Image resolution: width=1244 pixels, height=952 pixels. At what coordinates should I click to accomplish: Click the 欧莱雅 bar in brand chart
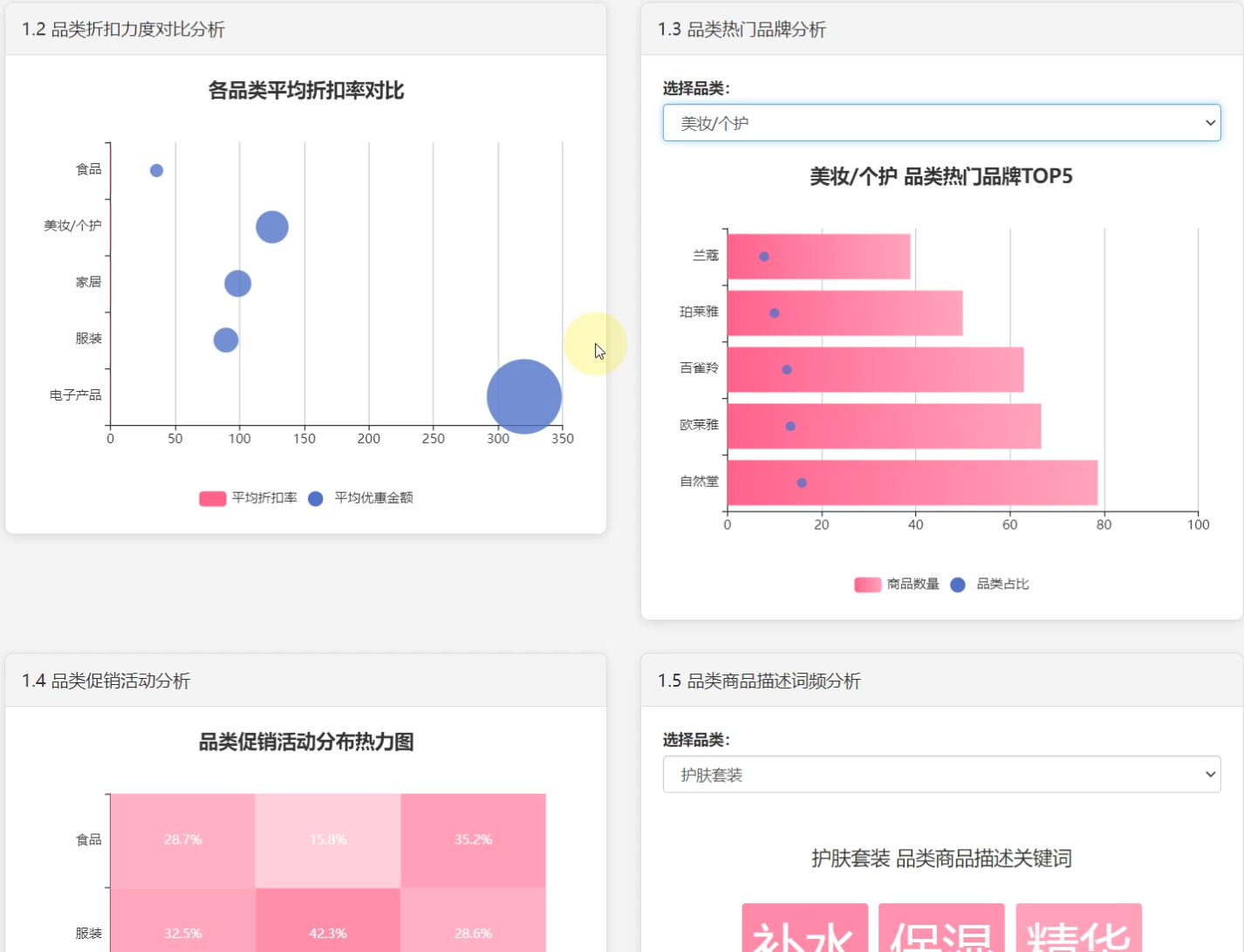[884, 426]
